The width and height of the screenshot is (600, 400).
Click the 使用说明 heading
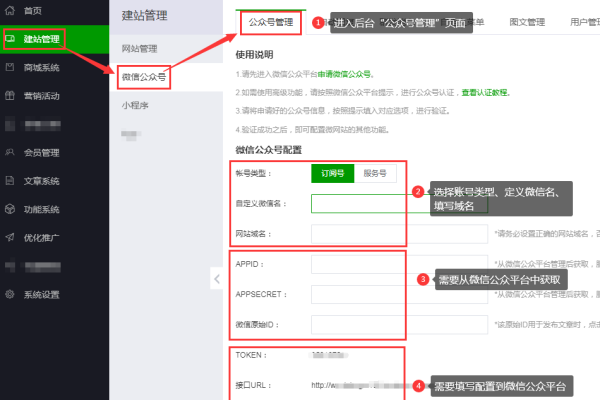254,55
